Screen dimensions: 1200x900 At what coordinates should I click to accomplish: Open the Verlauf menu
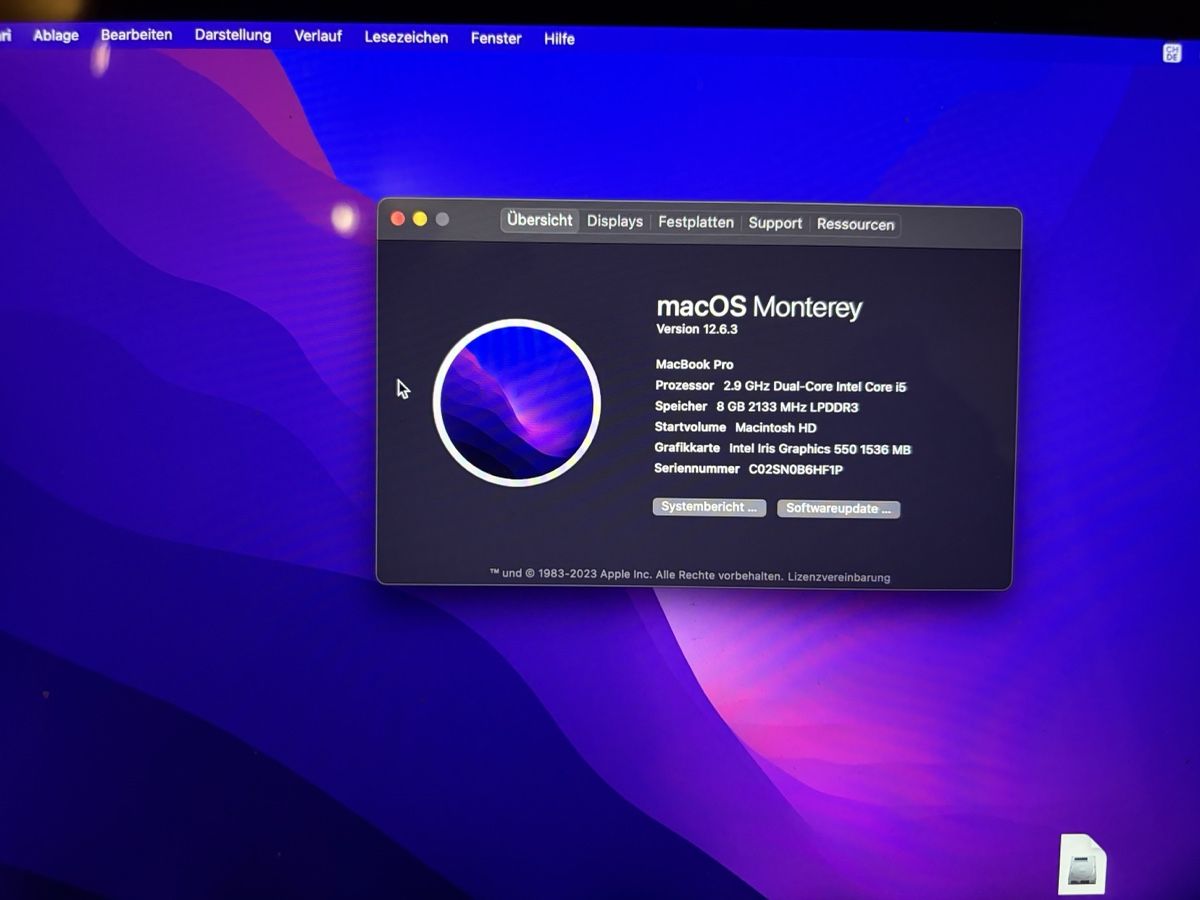[x=318, y=36]
